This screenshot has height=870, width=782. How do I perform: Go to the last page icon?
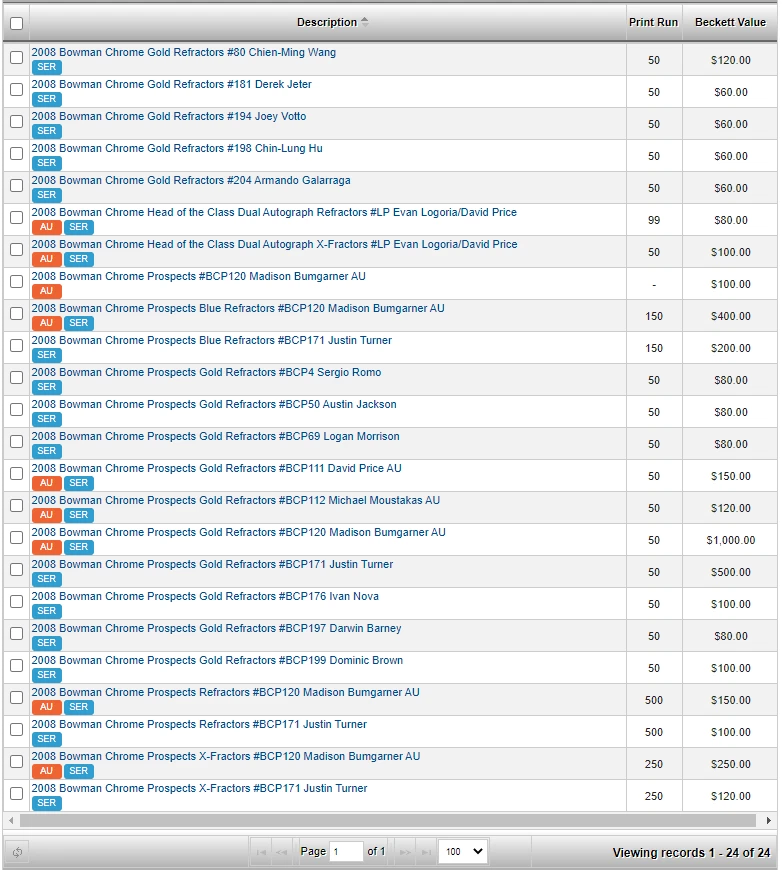pyautogui.click(x=426, y=852)
